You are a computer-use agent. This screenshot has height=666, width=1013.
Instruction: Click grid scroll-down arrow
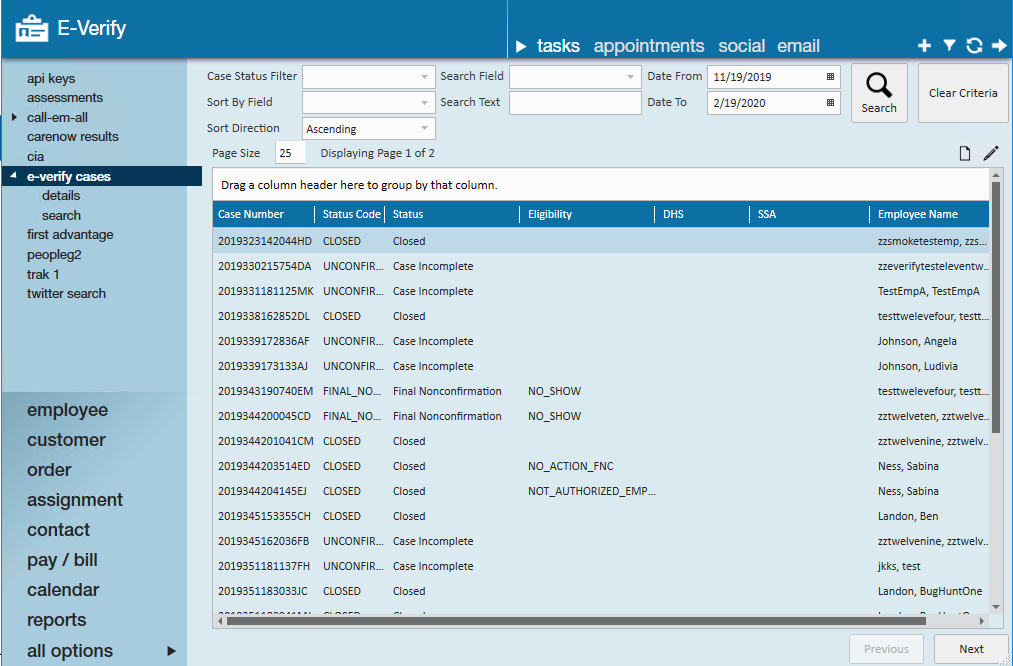pos(996,607)
